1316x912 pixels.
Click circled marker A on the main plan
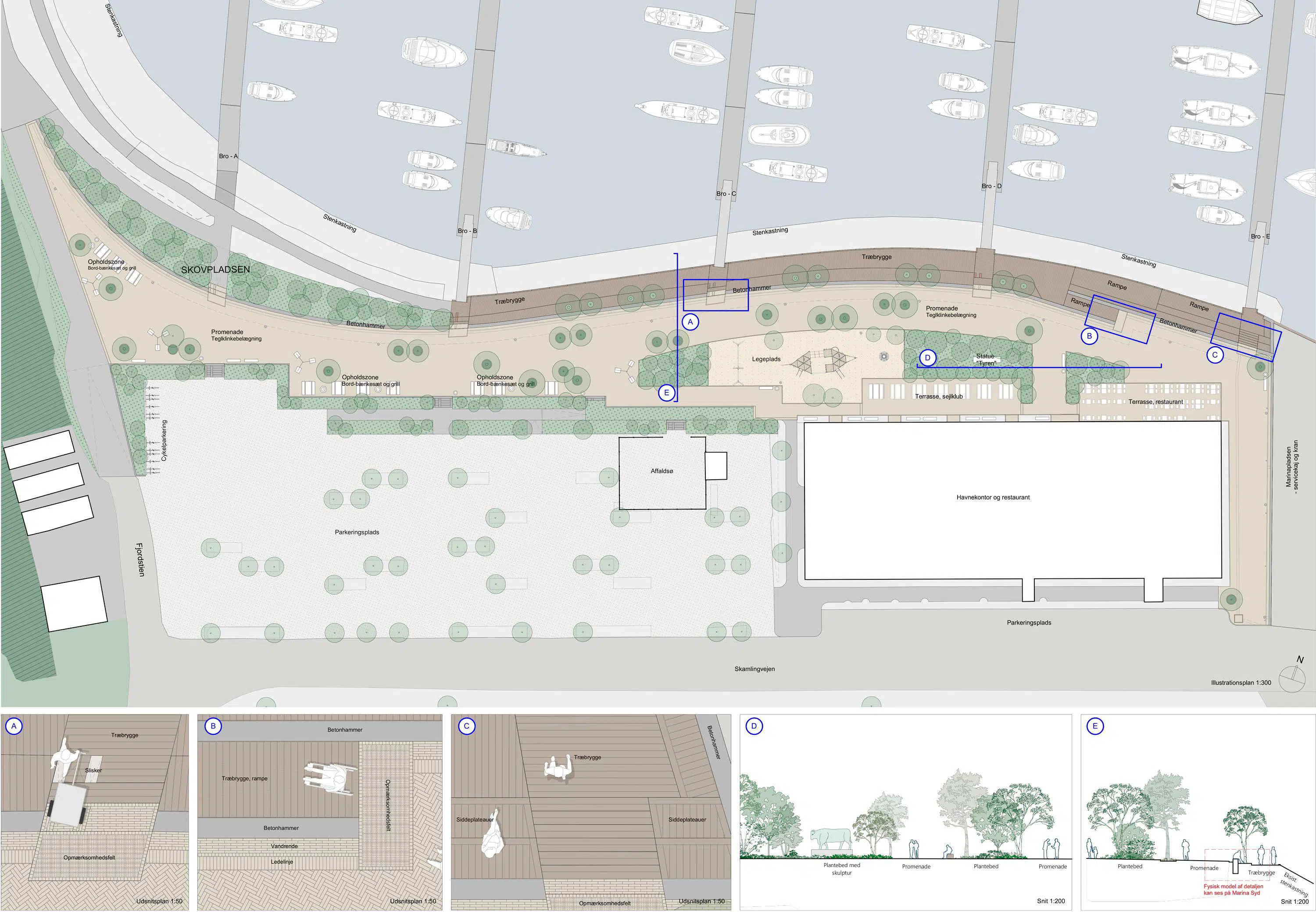coord(690,322)
